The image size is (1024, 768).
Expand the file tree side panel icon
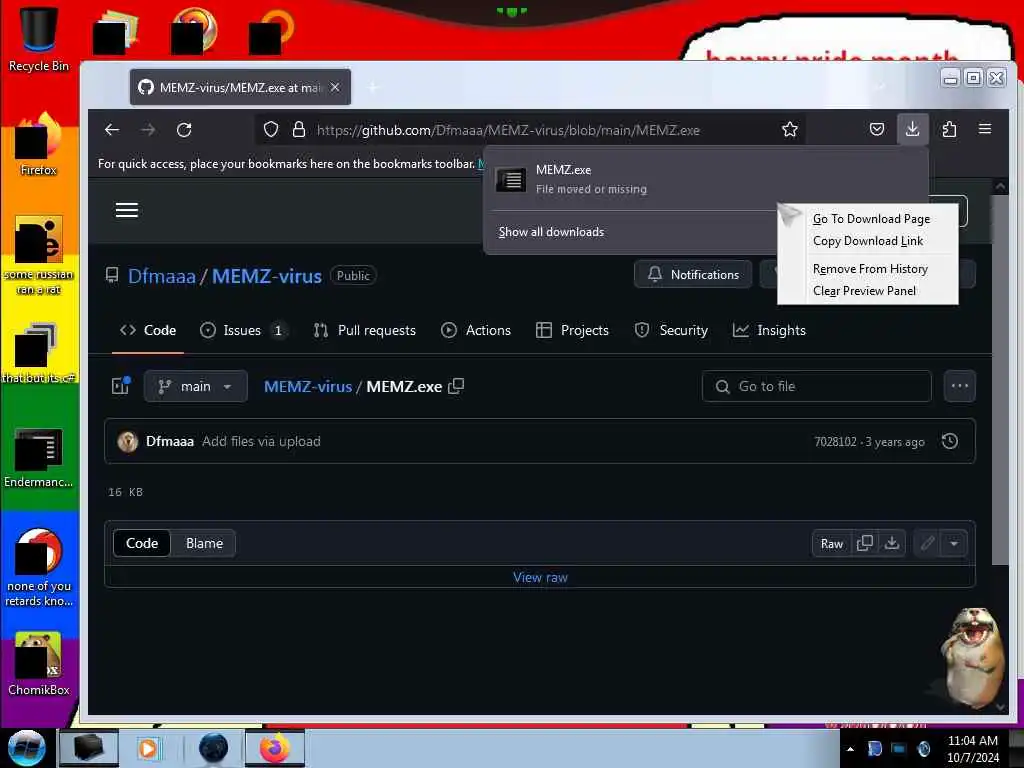point(121,386)
